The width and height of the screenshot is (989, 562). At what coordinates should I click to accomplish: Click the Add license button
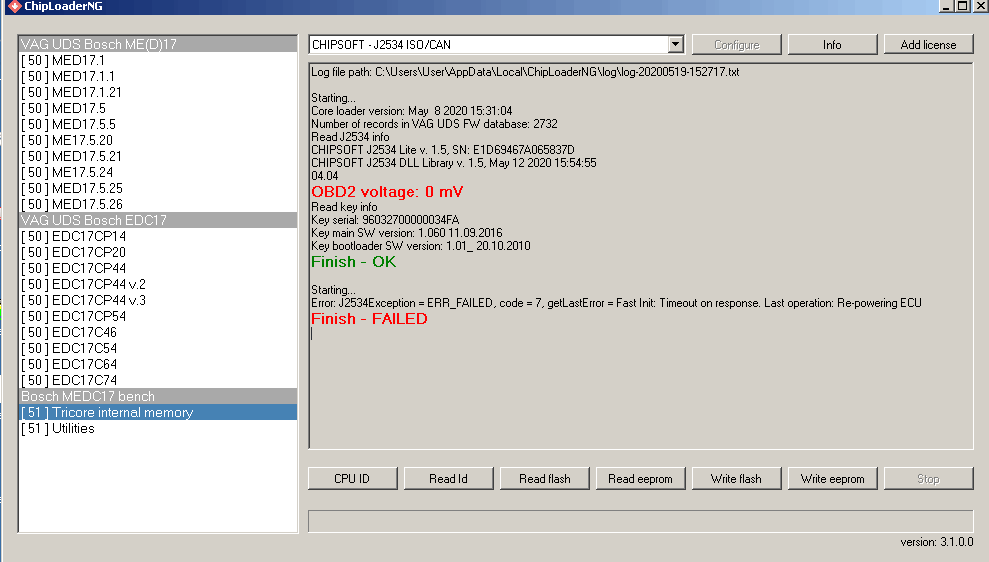click(928, 45)
